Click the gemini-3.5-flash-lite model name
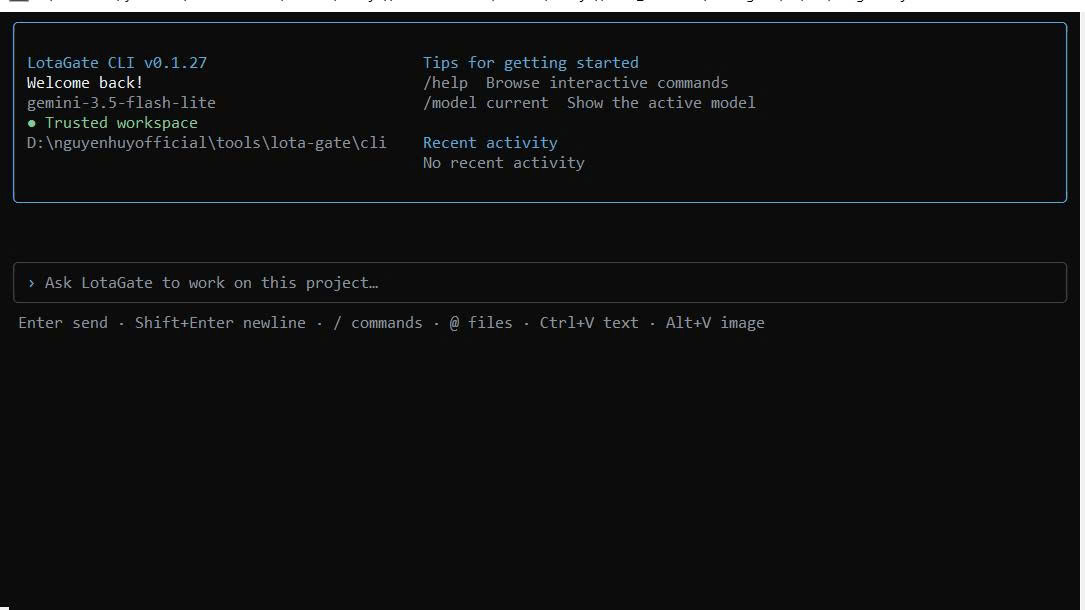The height and width of the screenshot is (610, 1085). click(x=121, y=103)
